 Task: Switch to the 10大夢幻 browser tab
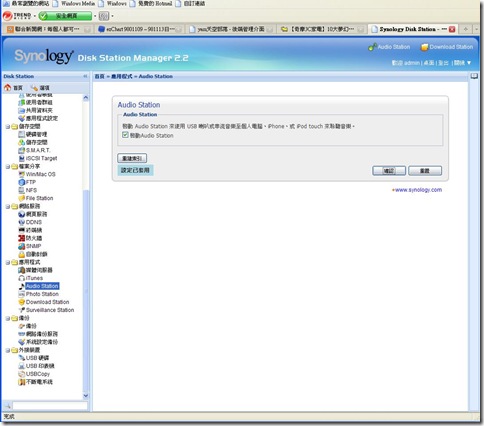click(x=322, y=29)
